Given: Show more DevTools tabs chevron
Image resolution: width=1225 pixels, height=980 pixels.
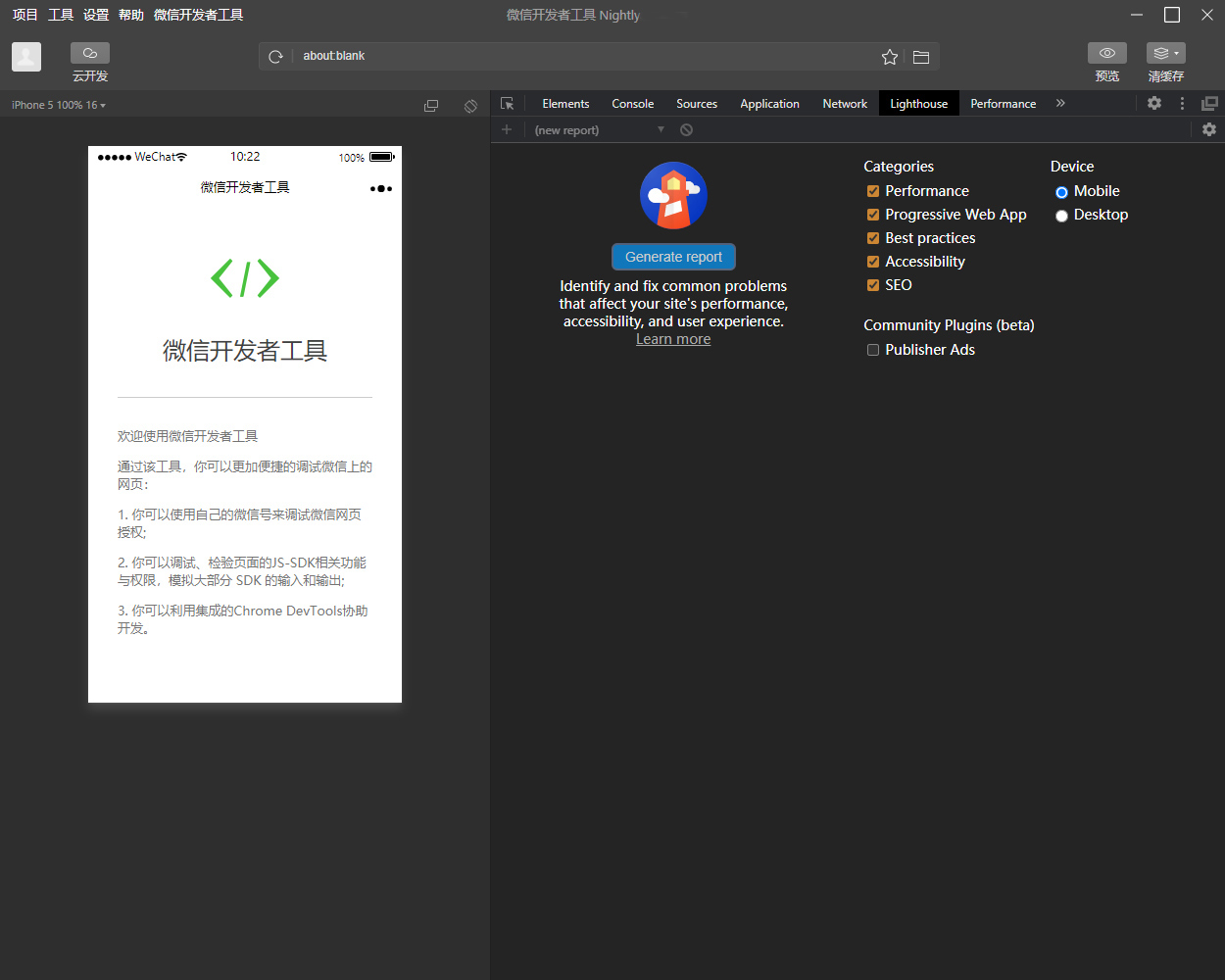Looking at the screenshot, I should (x=1060, y=103).
